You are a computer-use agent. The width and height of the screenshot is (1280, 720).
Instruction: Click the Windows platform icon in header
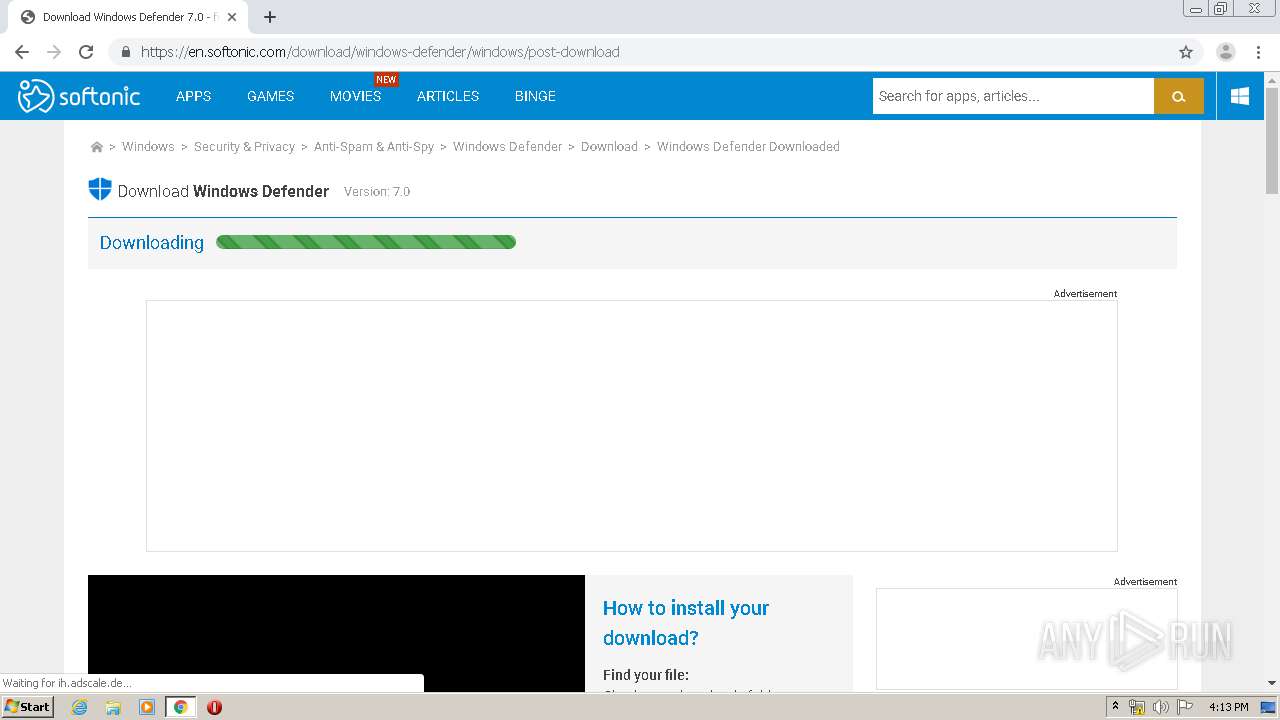(x=1240, y=96)
